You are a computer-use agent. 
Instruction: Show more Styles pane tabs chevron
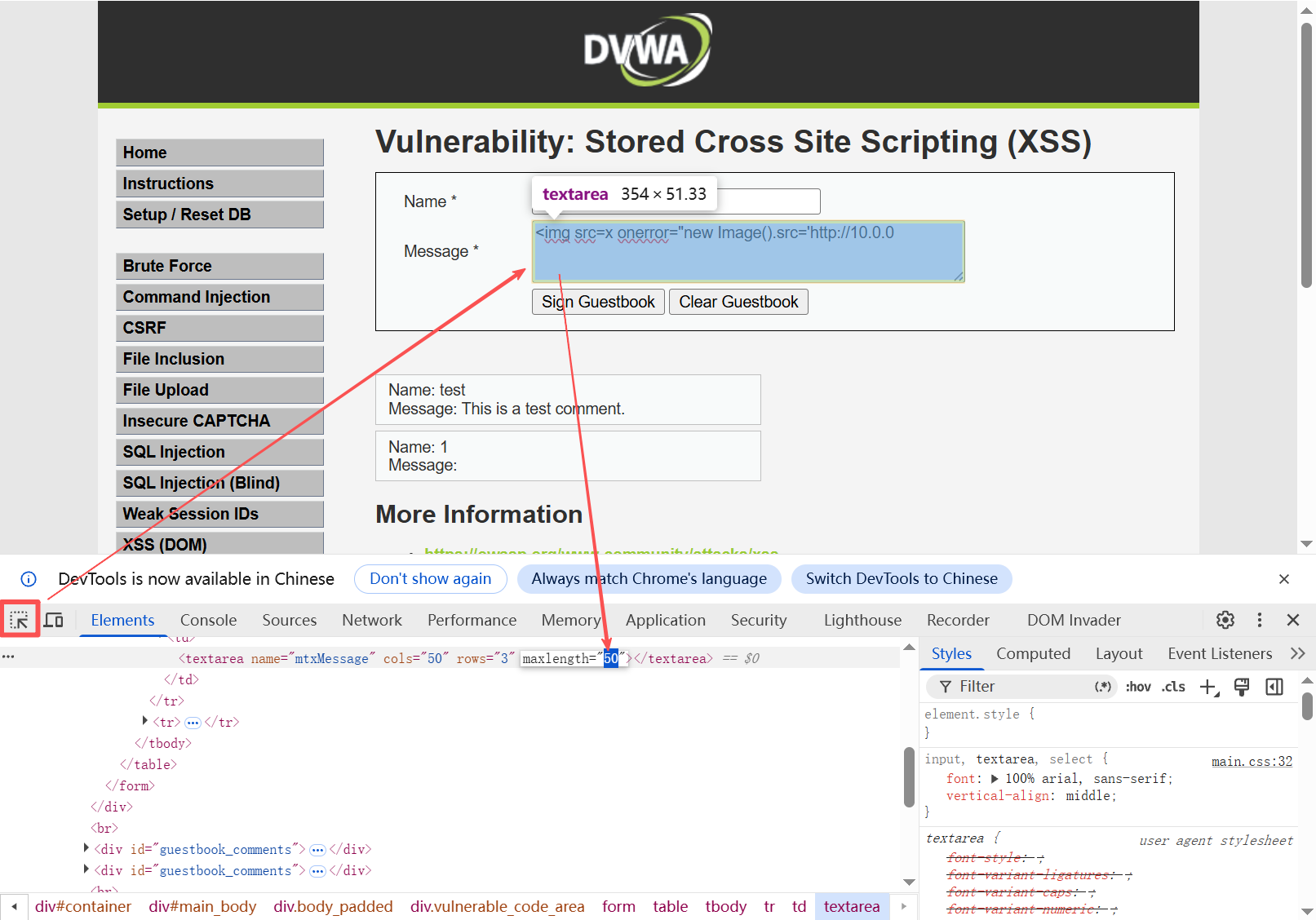(x=1298, y=653)
